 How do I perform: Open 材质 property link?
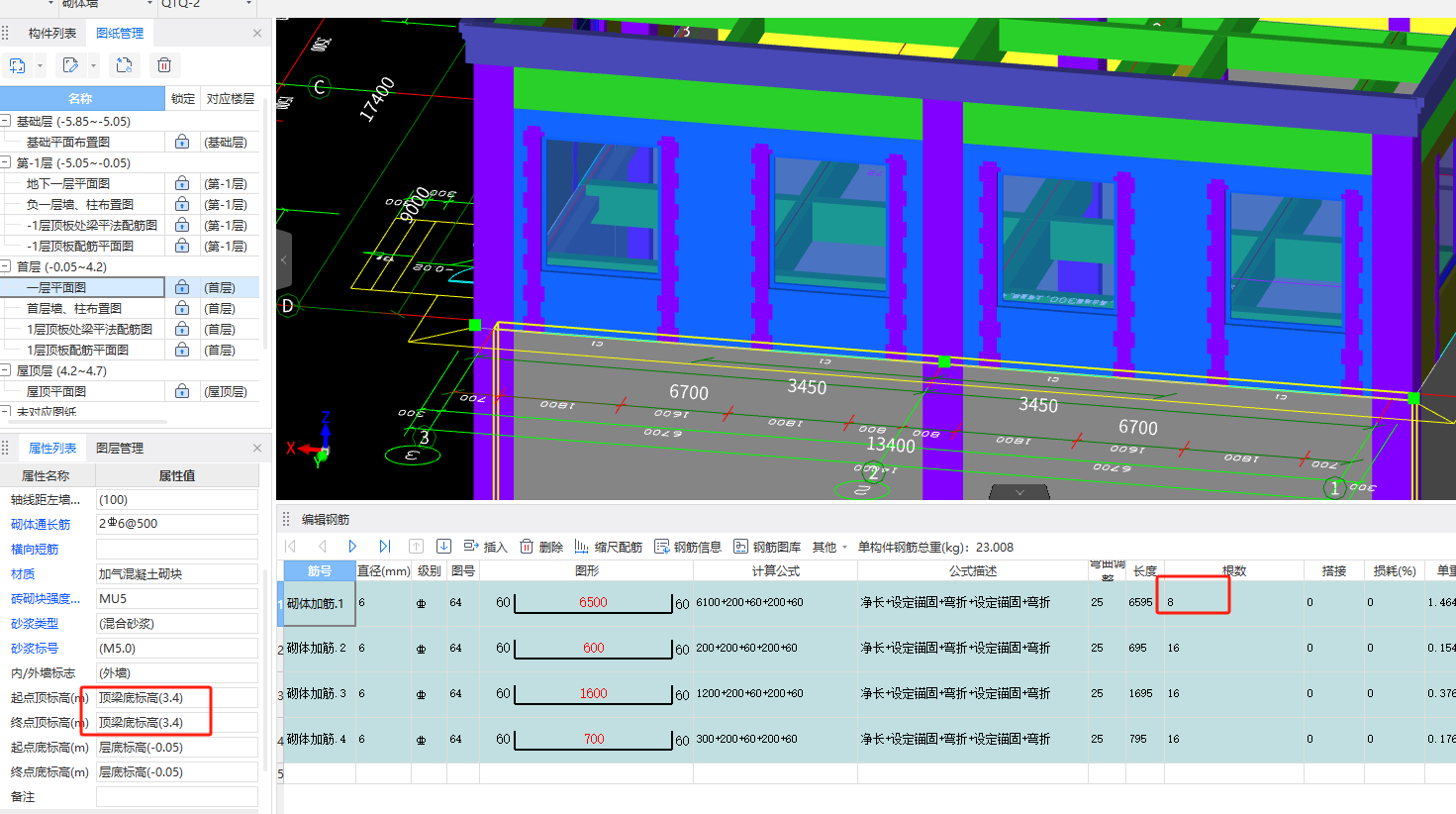tap(23, 573)
